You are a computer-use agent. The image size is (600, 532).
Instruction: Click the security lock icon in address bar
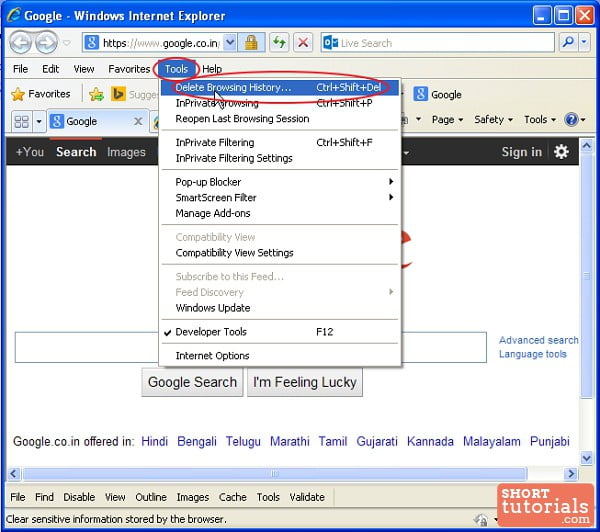point(252,43)
